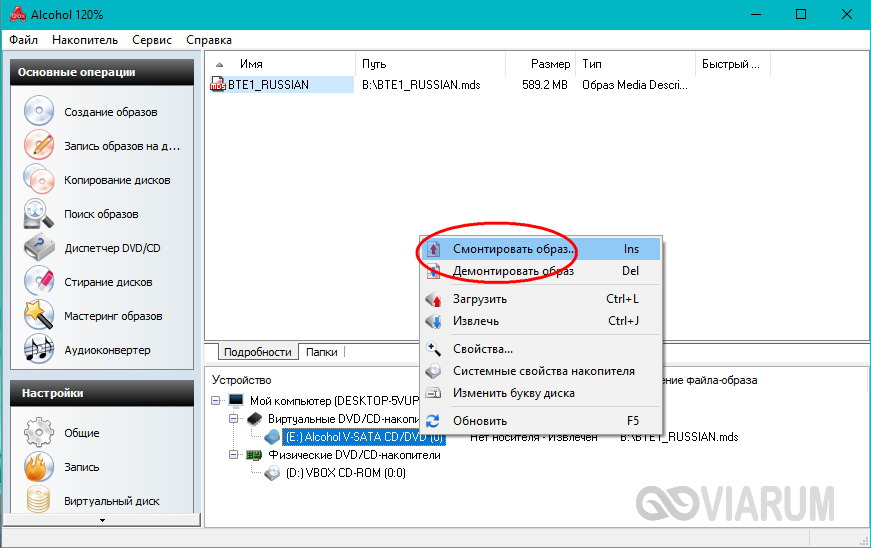The height and width of the screenshot is (548, 871).
Task: Click the Запись flame settings icon
Action: pyautogui.click(x=39, y=466)
